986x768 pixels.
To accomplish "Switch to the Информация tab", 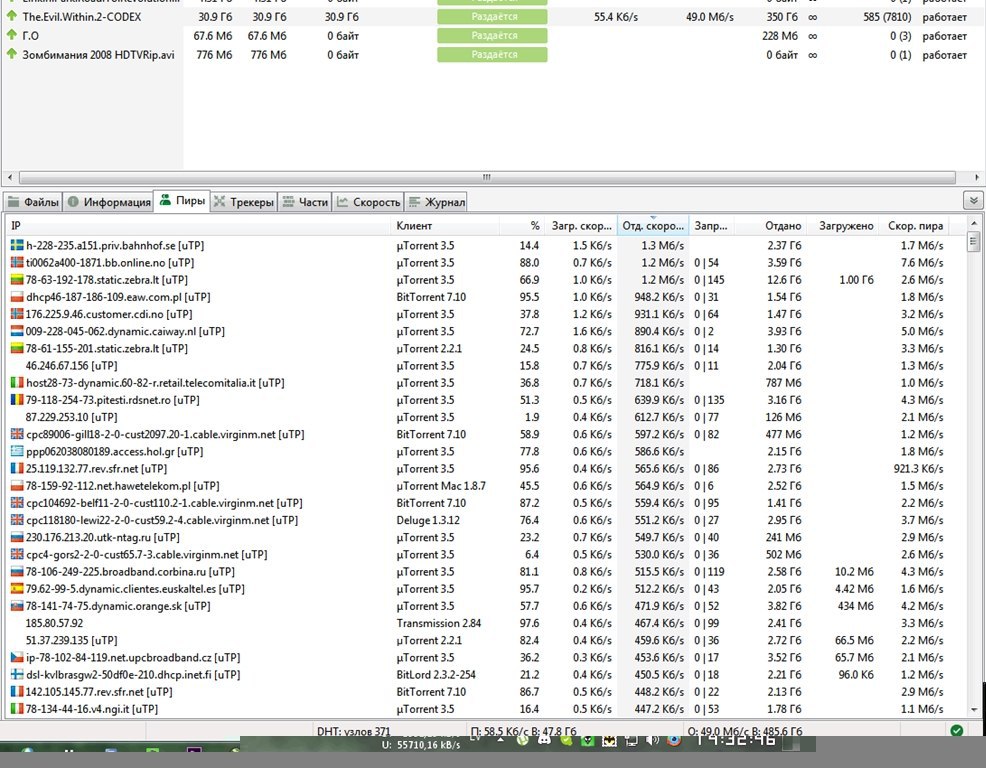I will 109,202.
